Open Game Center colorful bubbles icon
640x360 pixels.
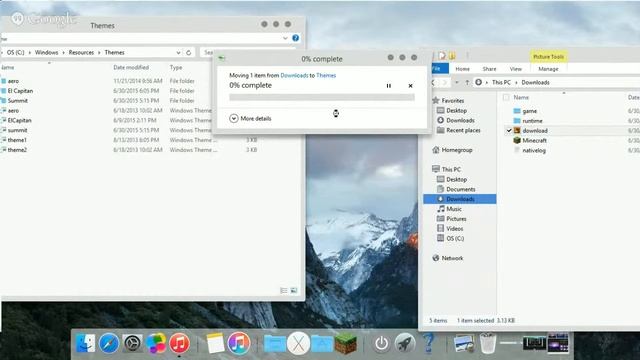(156, 343)
